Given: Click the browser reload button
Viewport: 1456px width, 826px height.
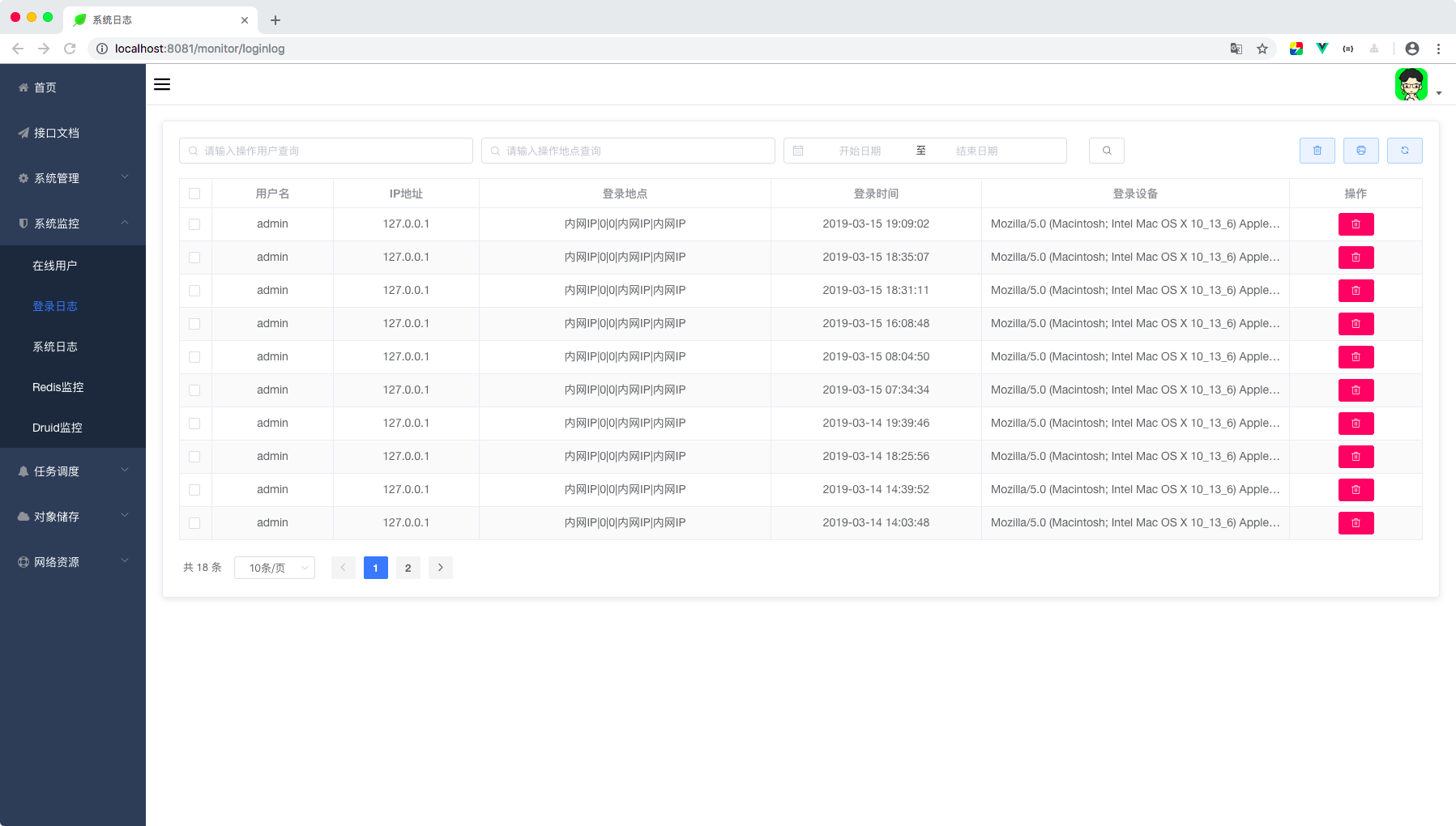Looking at the screenshot, I should (70, 49).
